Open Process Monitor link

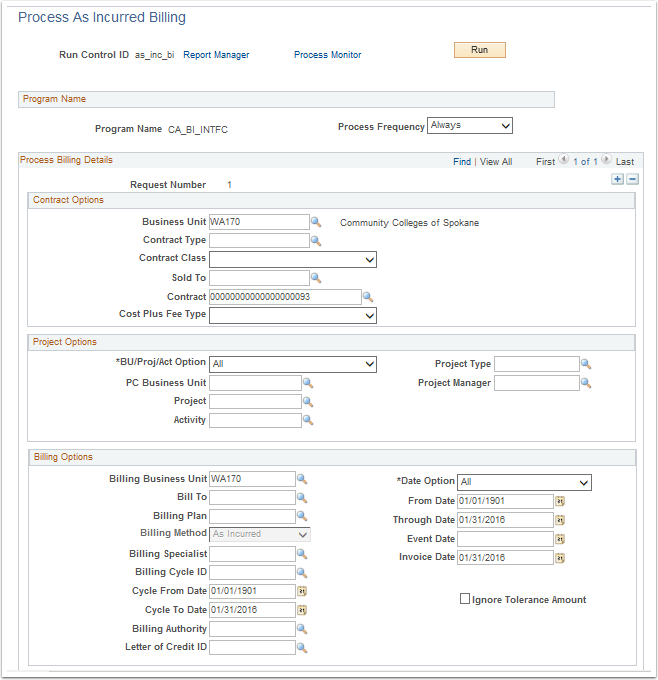327,55
